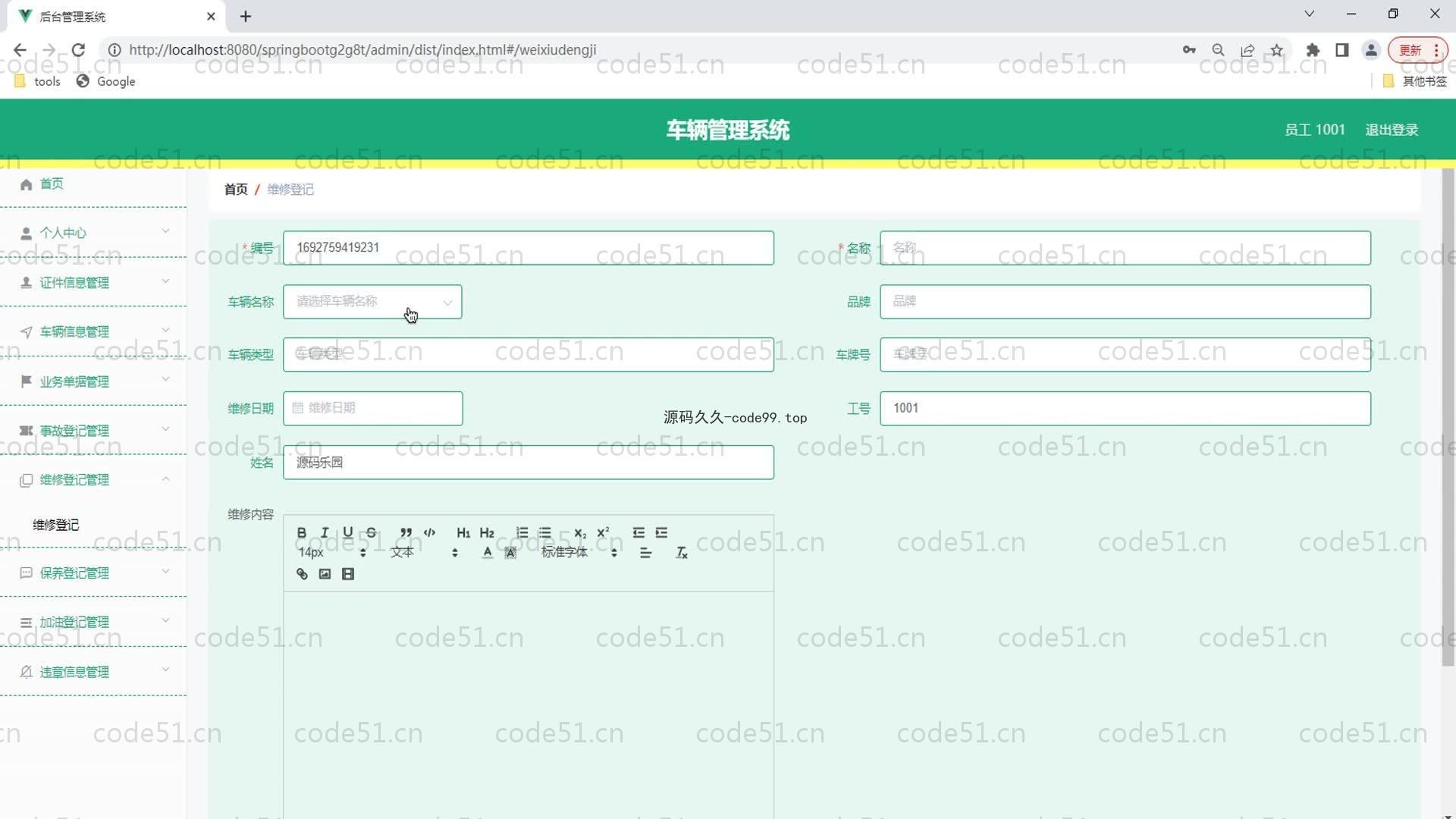This screenshot has height=819, width=1456.
Task: Toggle italic formatting in the editor
Action: [325, 532]
